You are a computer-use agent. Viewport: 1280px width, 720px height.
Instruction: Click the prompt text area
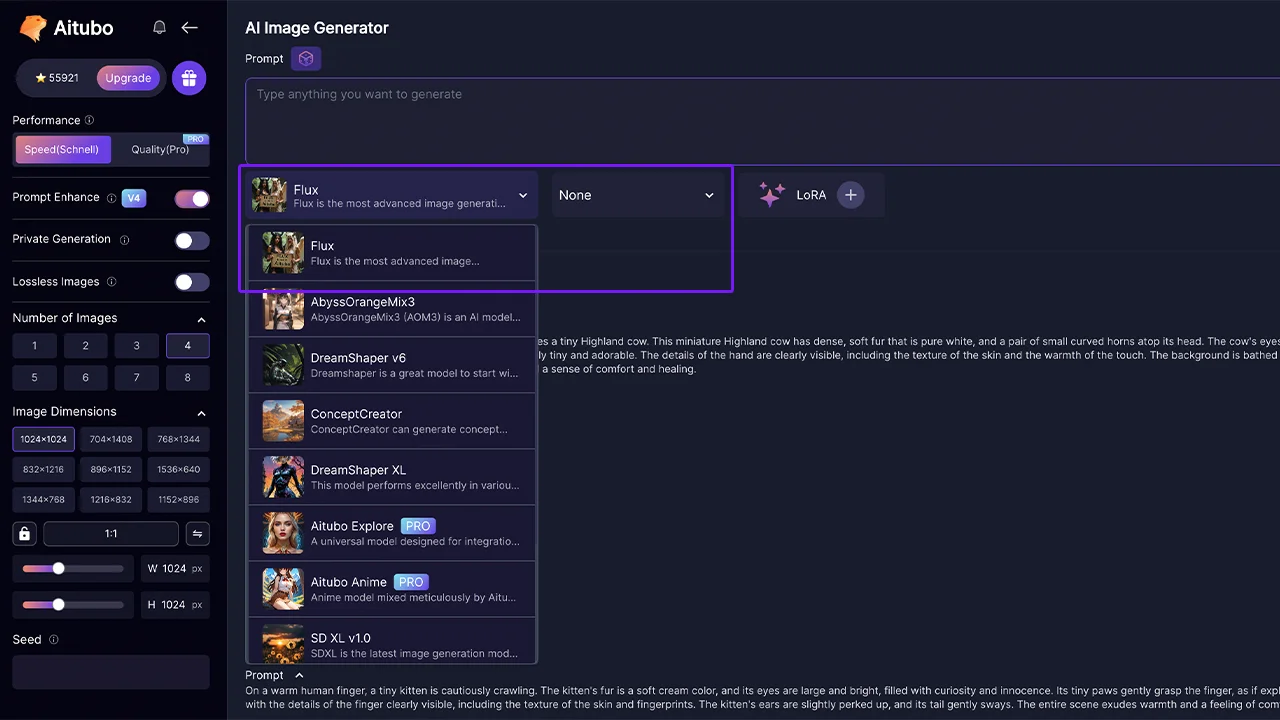click(762, 121)
